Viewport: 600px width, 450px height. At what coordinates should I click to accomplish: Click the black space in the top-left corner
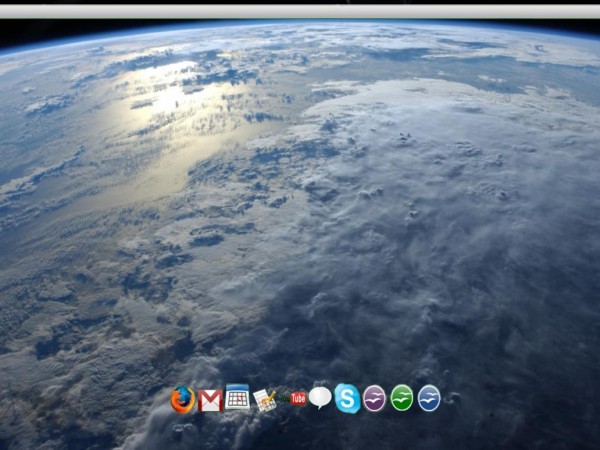click(x=15, y=35)
